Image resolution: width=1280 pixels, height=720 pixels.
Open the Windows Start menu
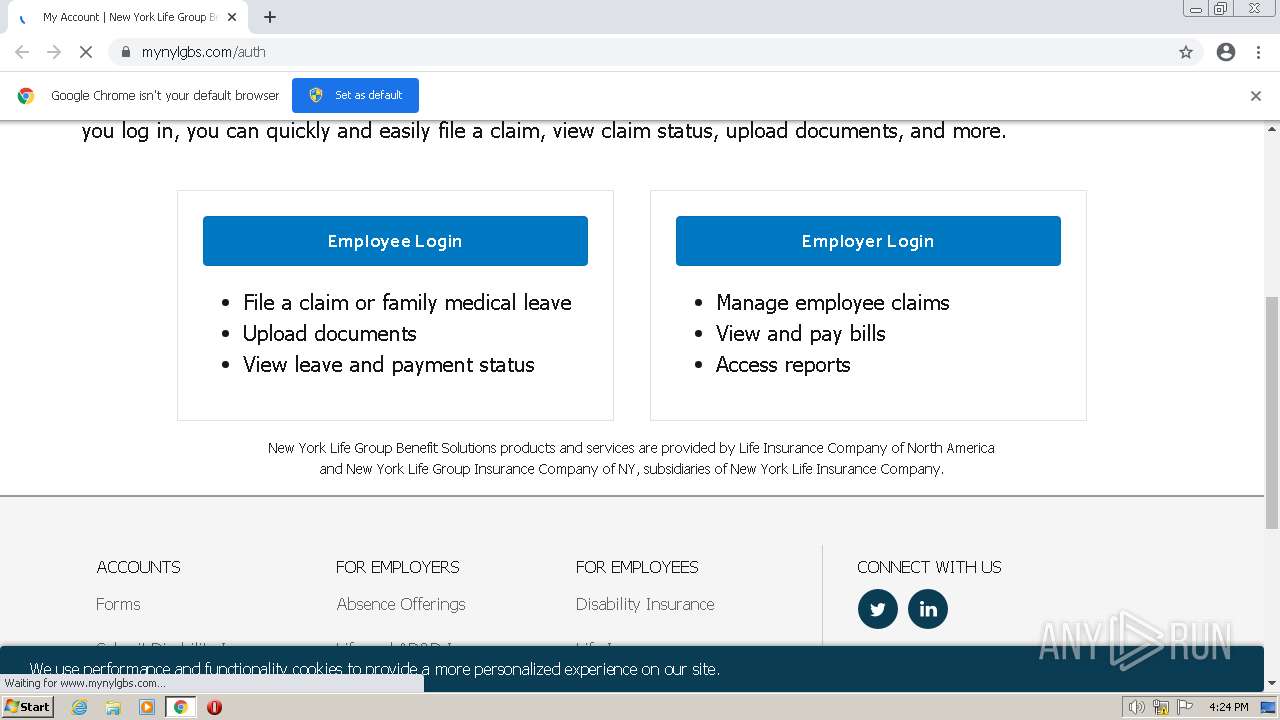click(27, 707)
